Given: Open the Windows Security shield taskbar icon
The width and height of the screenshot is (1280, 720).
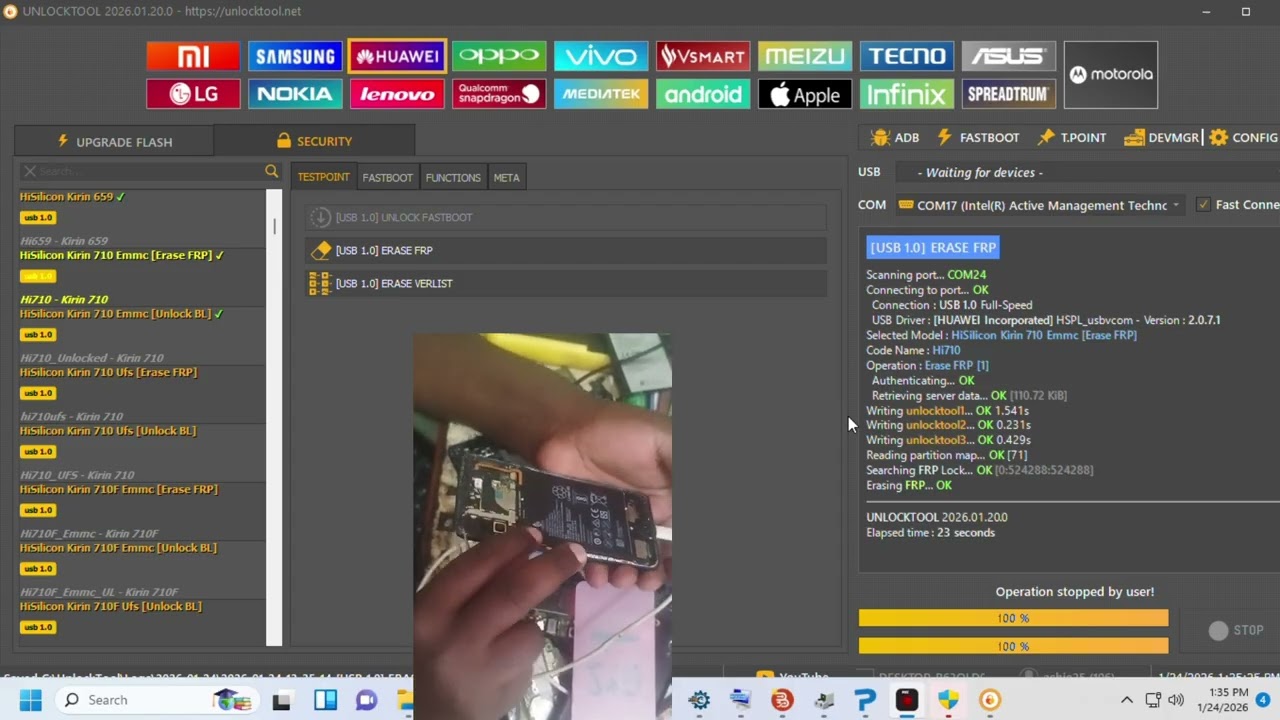Looking at the screenshot, I should pos(948,700).
